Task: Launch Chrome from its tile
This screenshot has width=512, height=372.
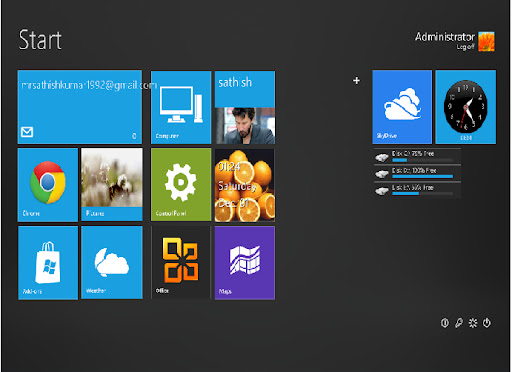Action: pyautogui.click(x=48, y=185)
